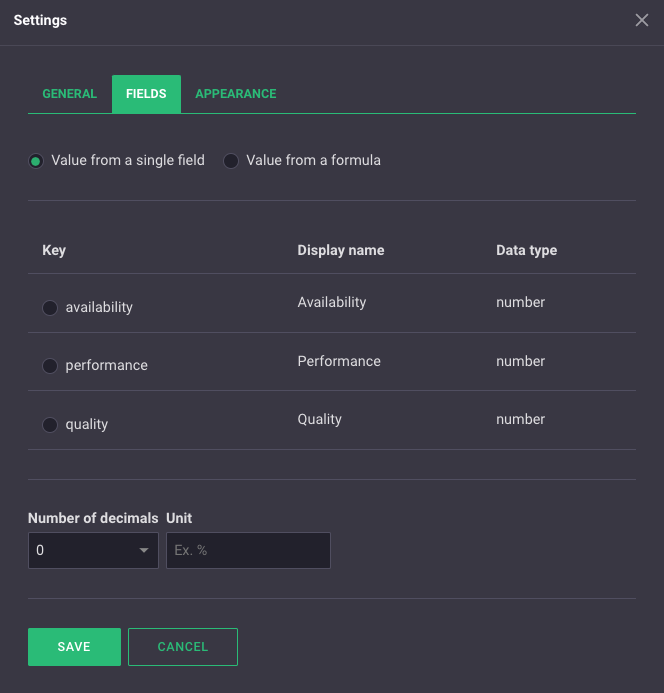The image size is (664, 693).
Task: Expand the Number of decimals dropdown
Action: pos(93,550)
